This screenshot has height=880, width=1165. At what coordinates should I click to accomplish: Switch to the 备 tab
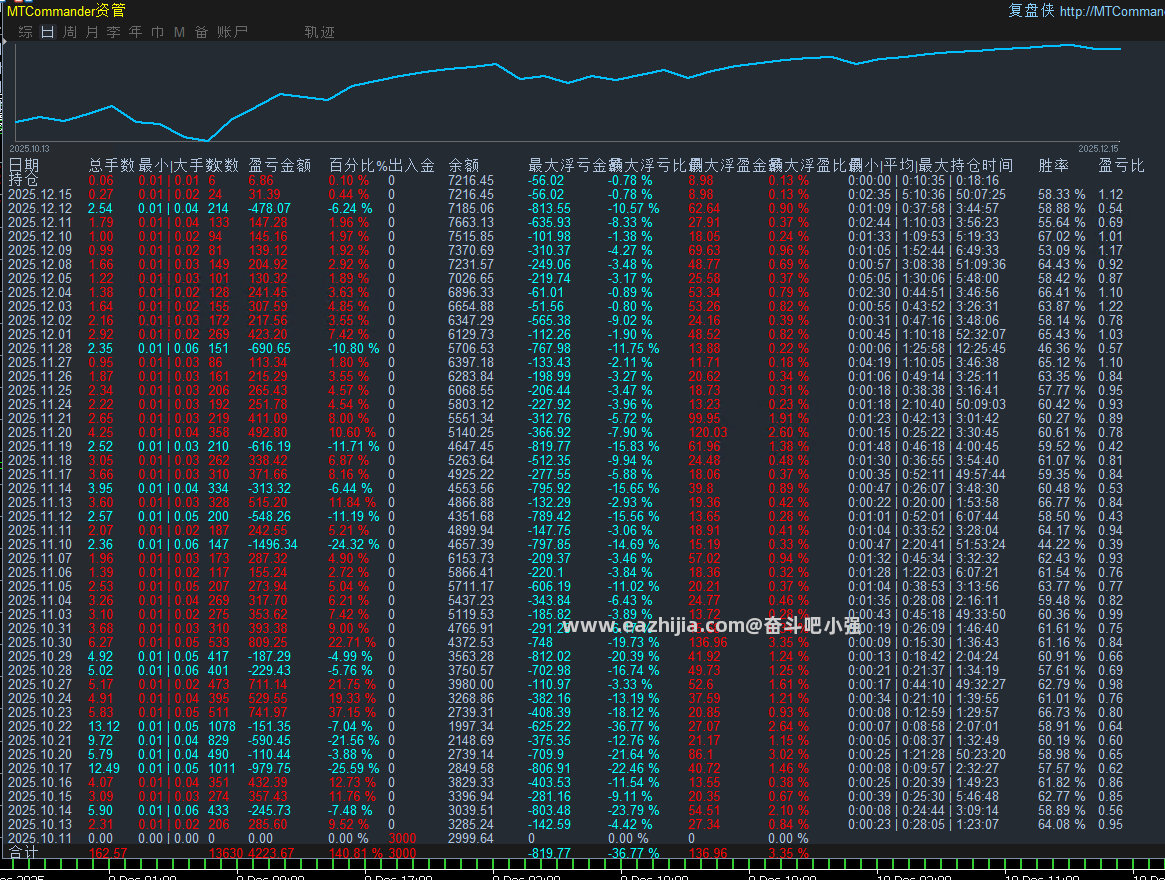201,32
